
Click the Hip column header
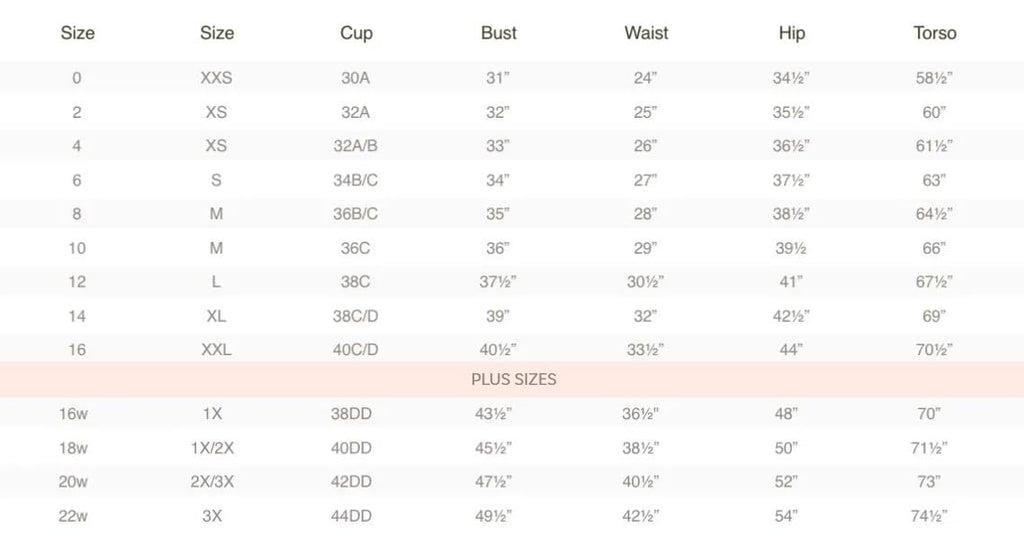791,33
